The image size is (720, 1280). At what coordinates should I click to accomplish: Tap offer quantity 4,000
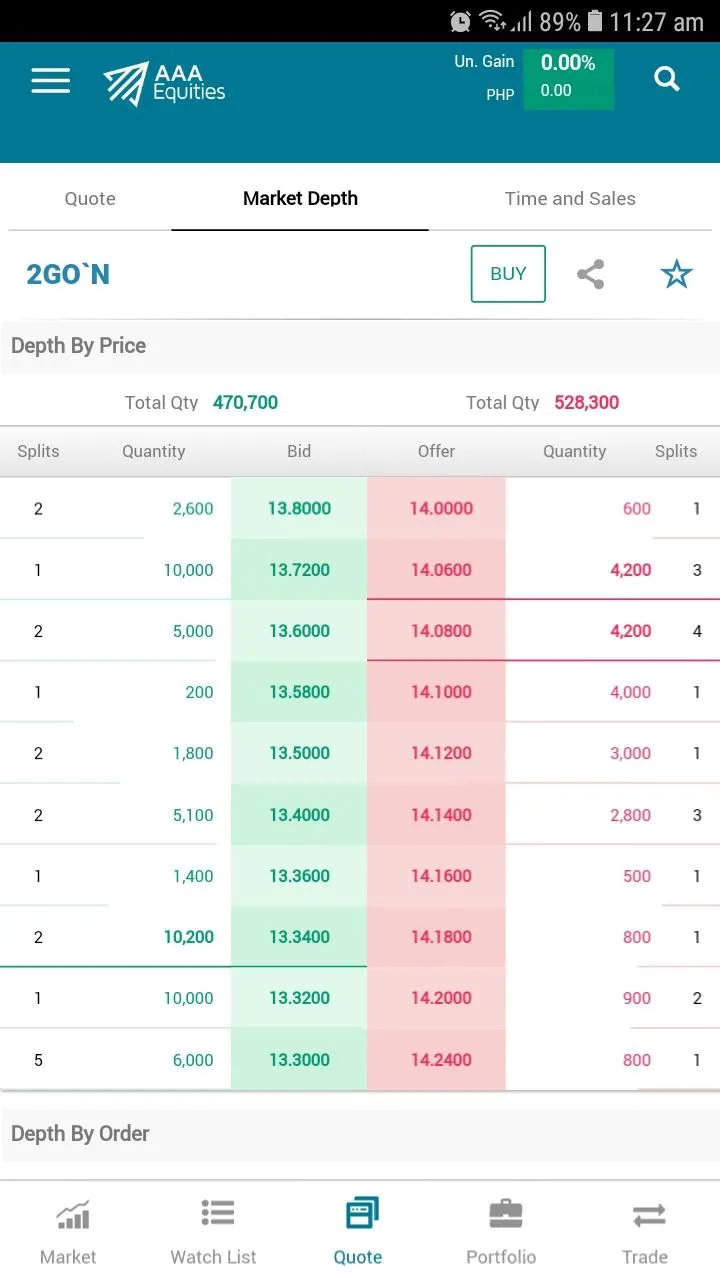631,692
